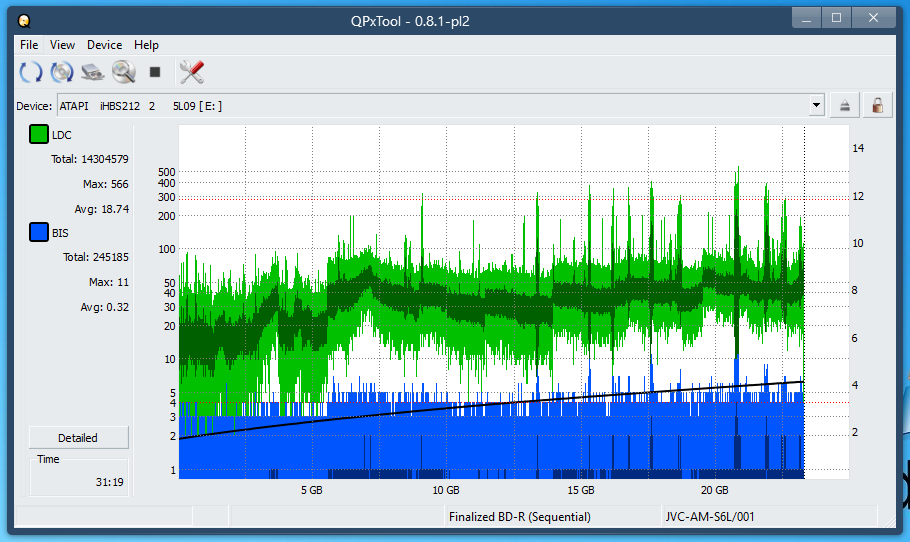Viewport: 910px width, 542px height.
Task: Open the Device menu
Action: point(104,45)
